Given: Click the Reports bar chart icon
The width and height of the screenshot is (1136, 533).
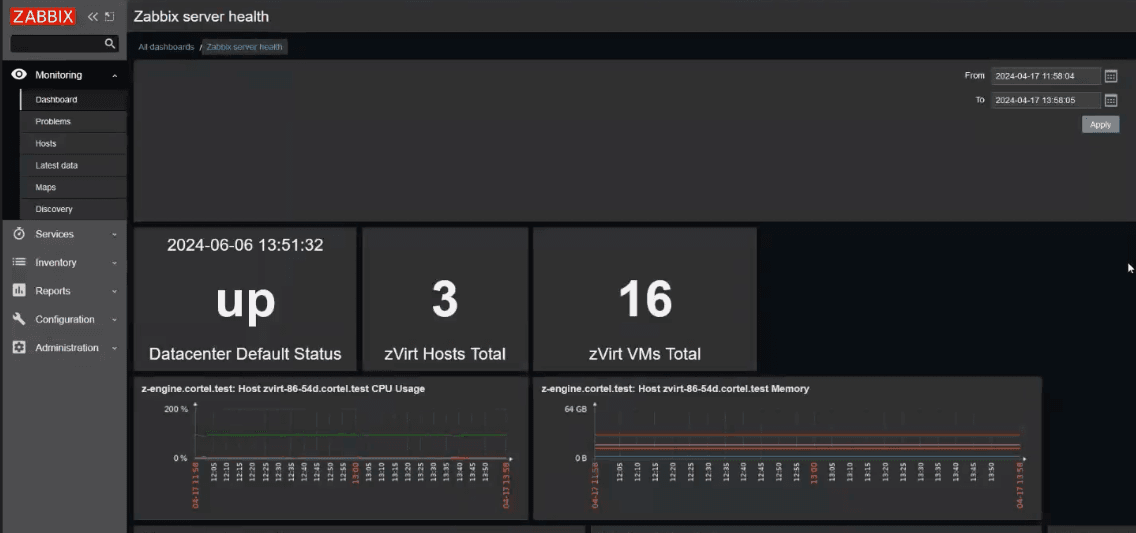Looking at the screenshot, I should click(18, 291).
